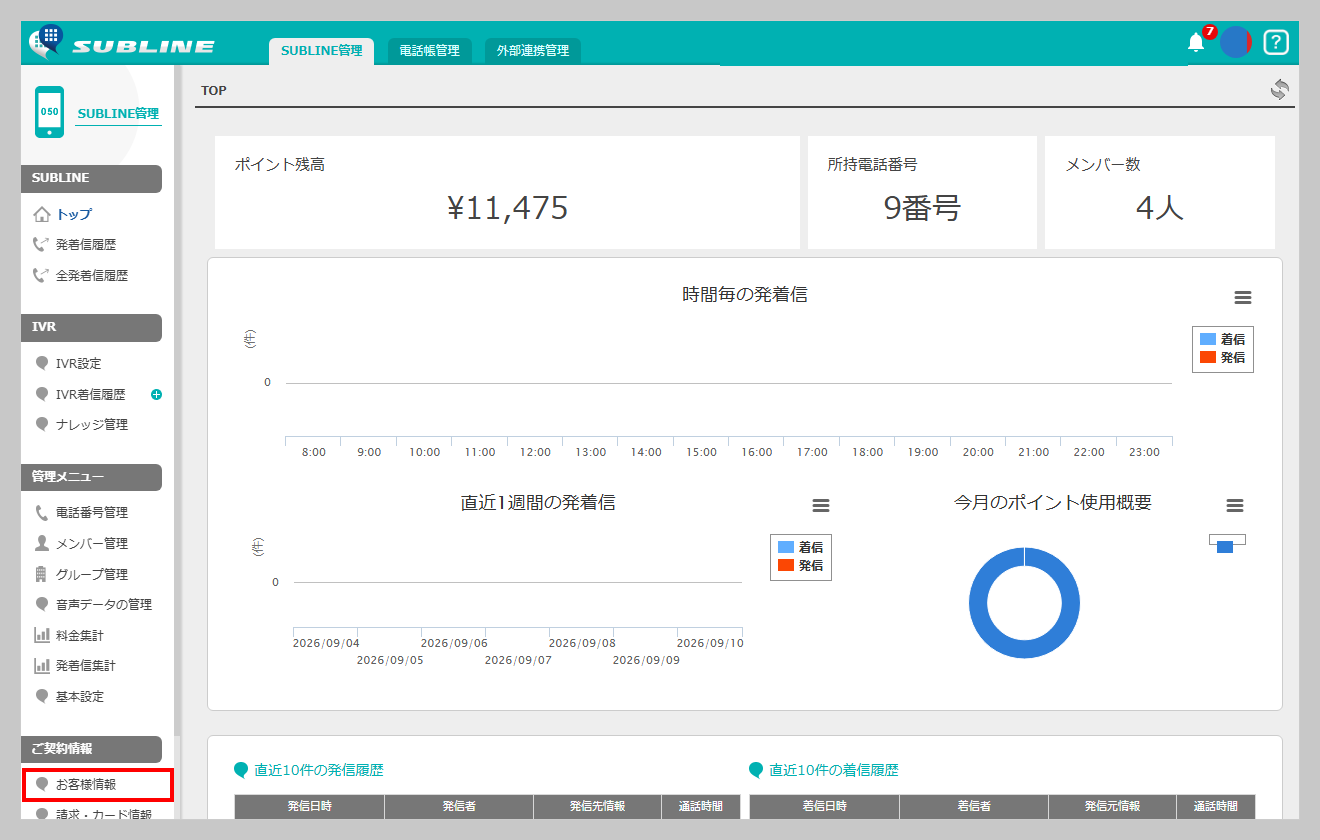Switch to the SUBLINE管理 tab
This screenshot has width=1320, height=840.
coord(321,50)
